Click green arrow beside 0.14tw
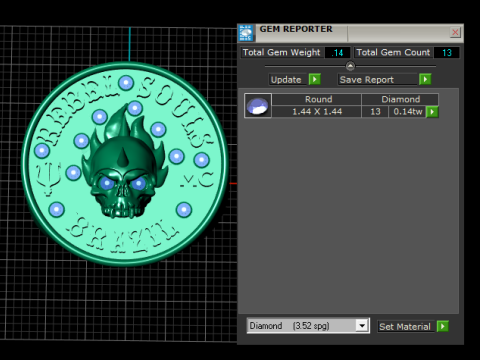The width and height of the screenshot is (480, 360). (x=432, y=112)
